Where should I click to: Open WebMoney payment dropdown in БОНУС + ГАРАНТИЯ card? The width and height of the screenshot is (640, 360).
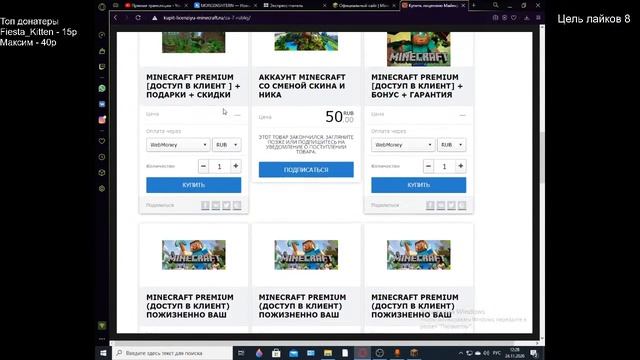point(403,145)
